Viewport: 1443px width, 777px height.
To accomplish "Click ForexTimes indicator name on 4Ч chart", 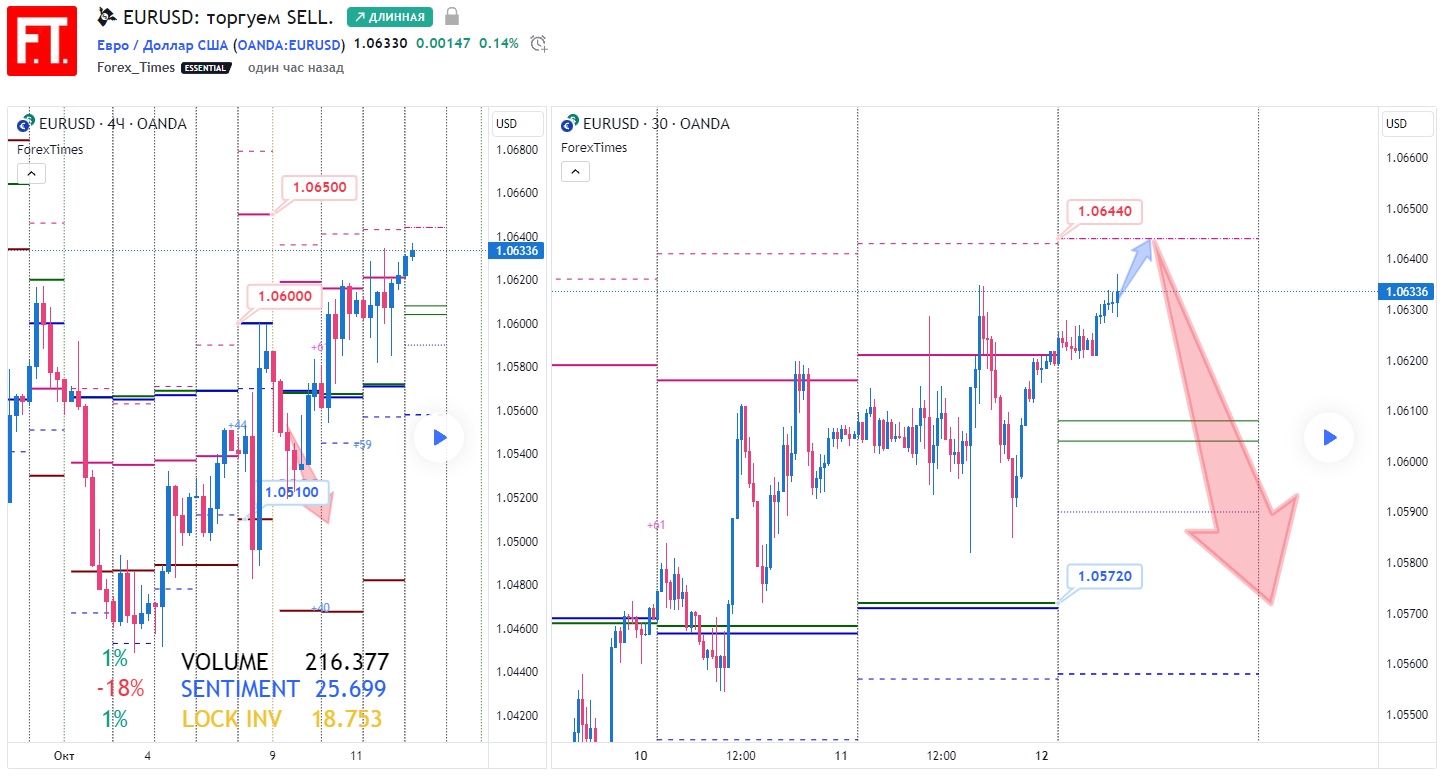I will [50, 149].
